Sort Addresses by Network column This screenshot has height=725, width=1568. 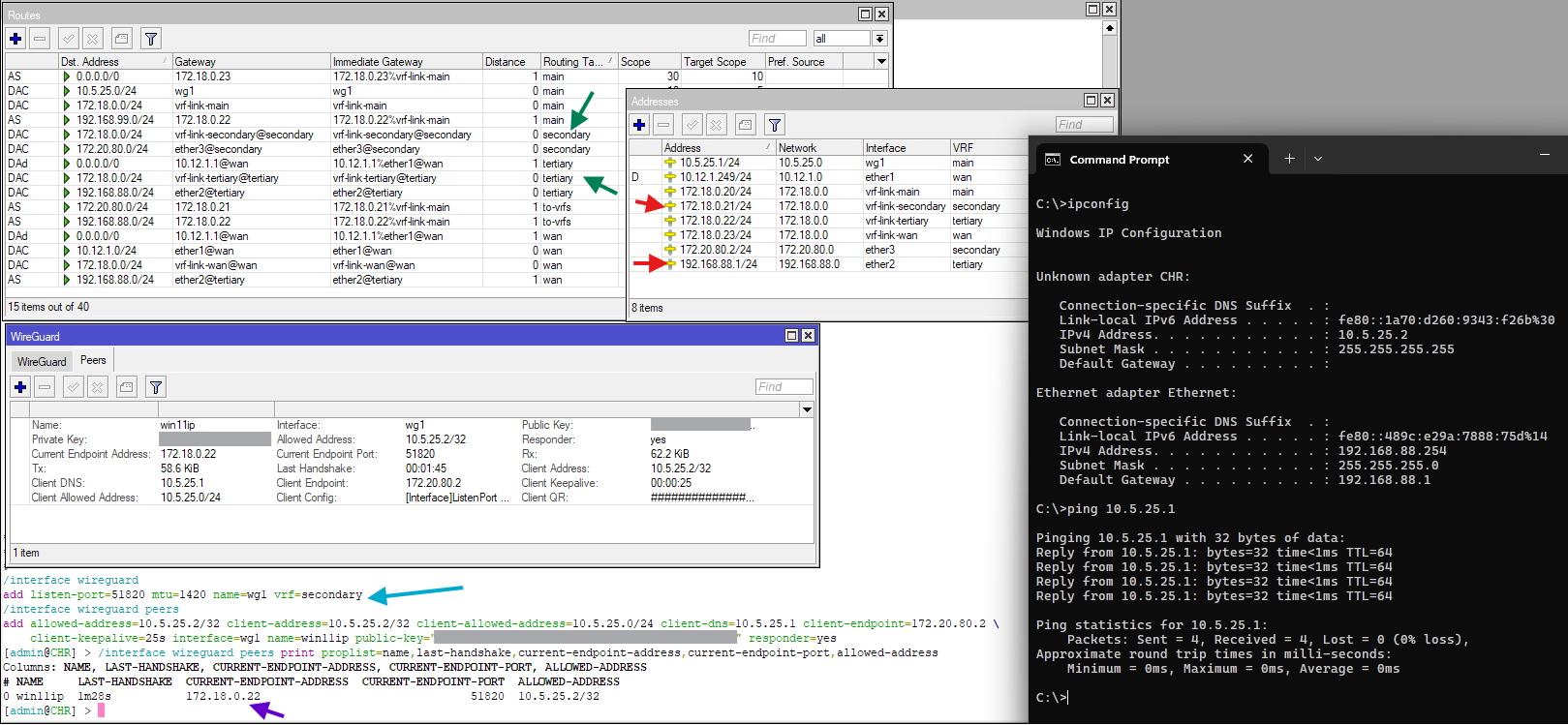819,147
